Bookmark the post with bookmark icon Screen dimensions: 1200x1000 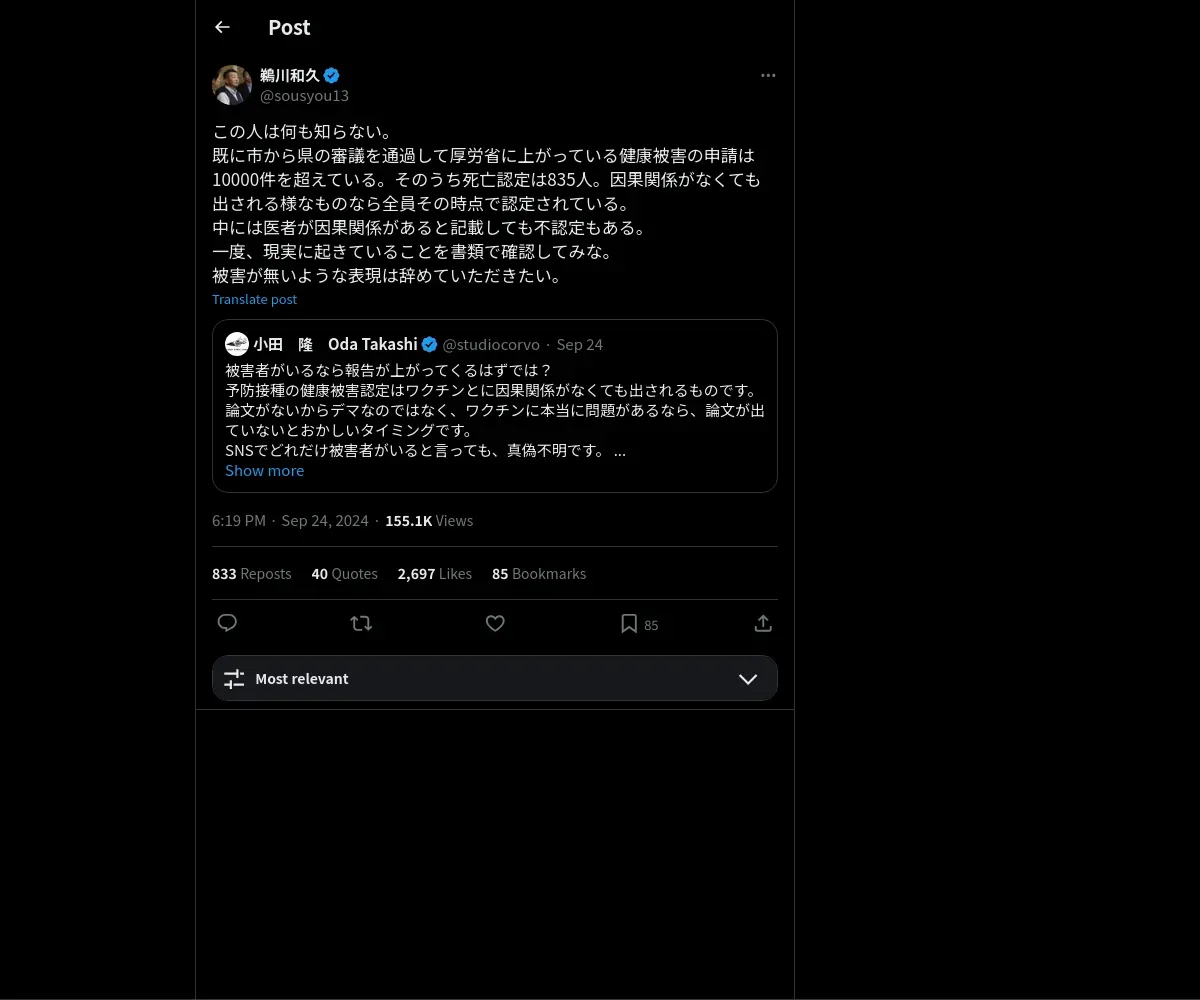tap(629, 623)
